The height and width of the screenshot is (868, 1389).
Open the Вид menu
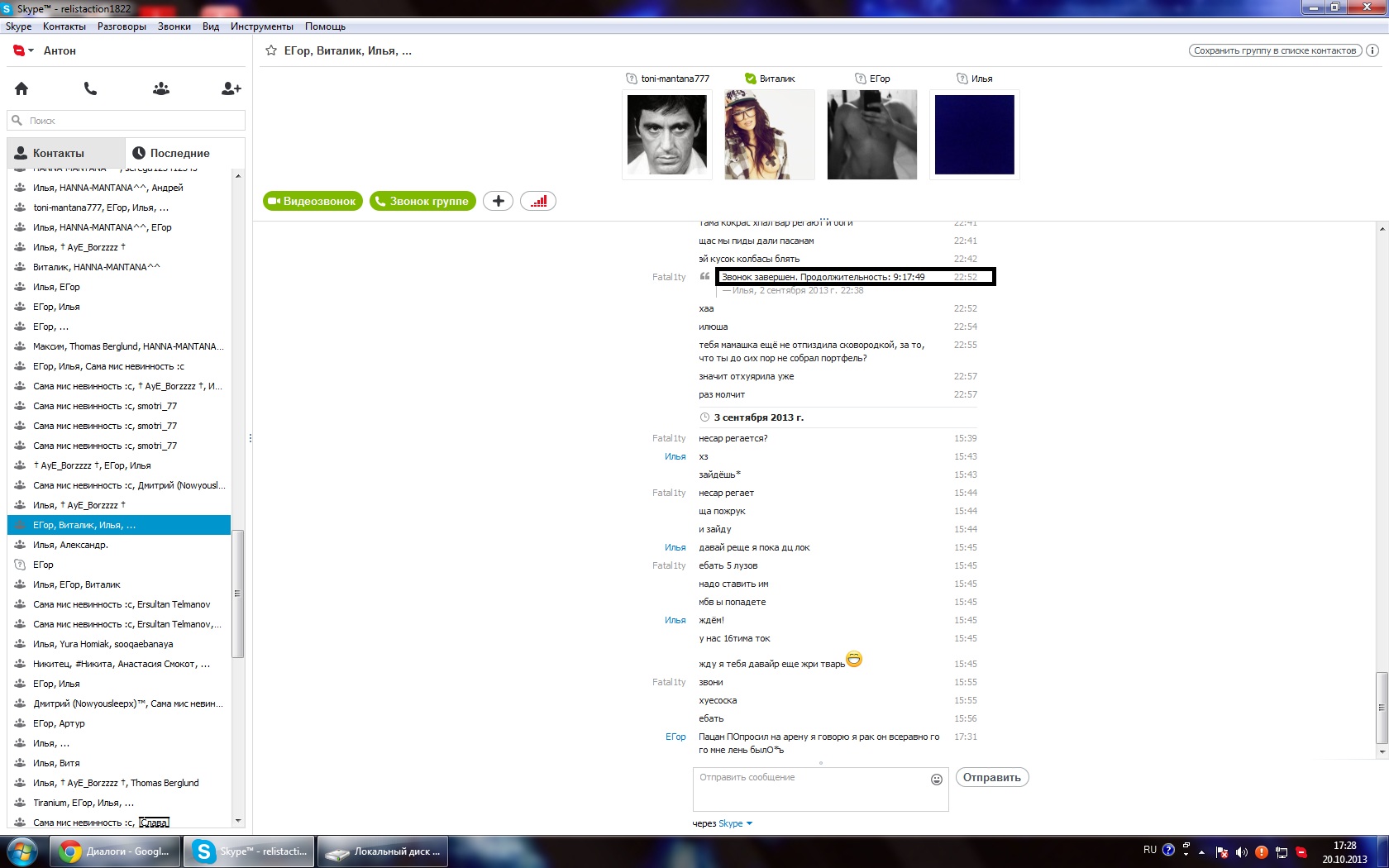(211, 26)
